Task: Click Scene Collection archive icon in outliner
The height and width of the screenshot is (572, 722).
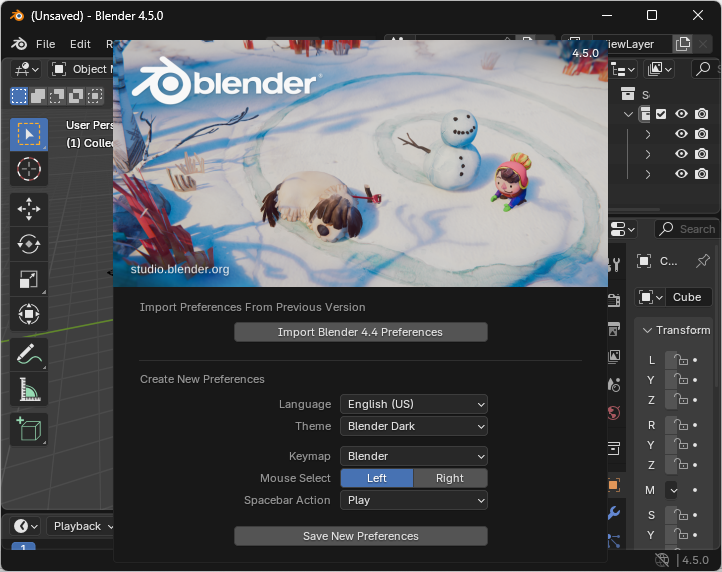Action: 628,94
